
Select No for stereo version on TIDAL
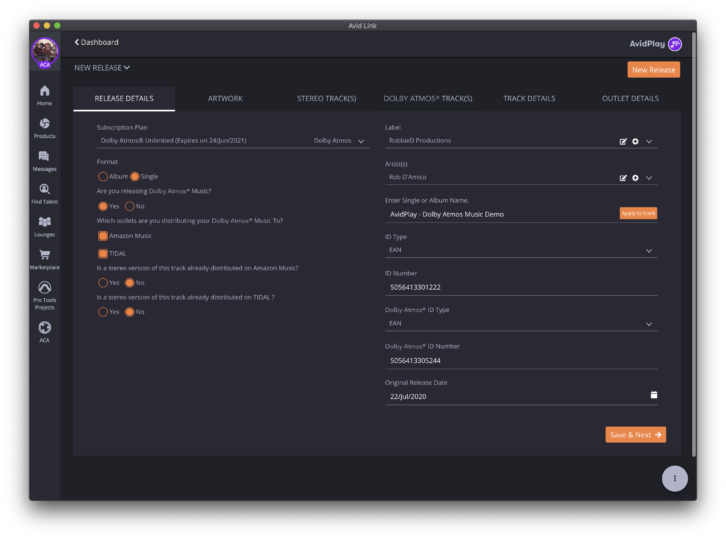pyautogui.click(x=130, y=312)
